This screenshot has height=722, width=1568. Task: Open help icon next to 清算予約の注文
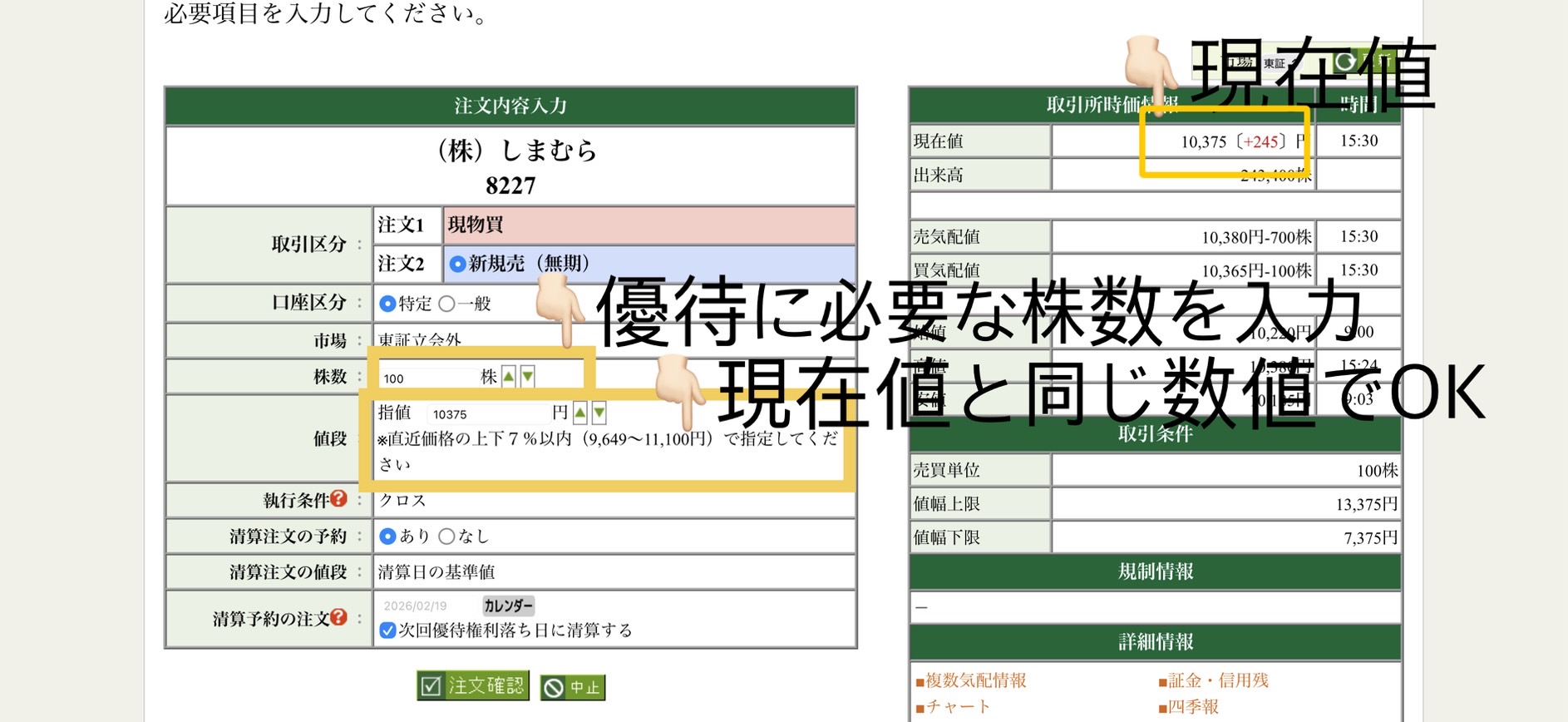coord(338,617)
